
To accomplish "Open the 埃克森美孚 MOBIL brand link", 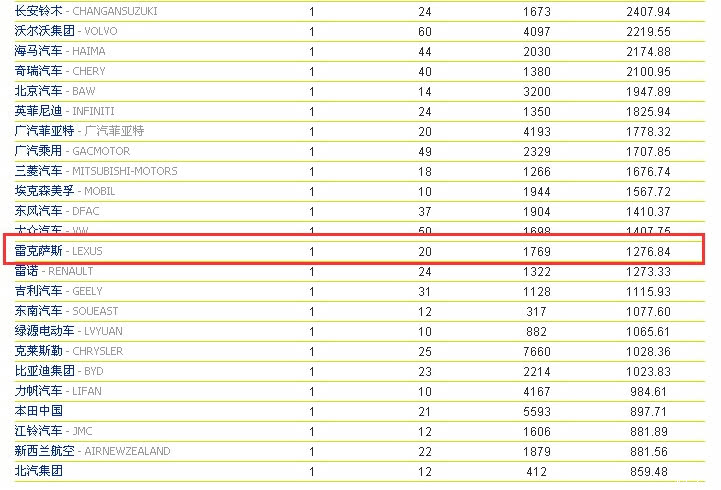I will (64, 191).
